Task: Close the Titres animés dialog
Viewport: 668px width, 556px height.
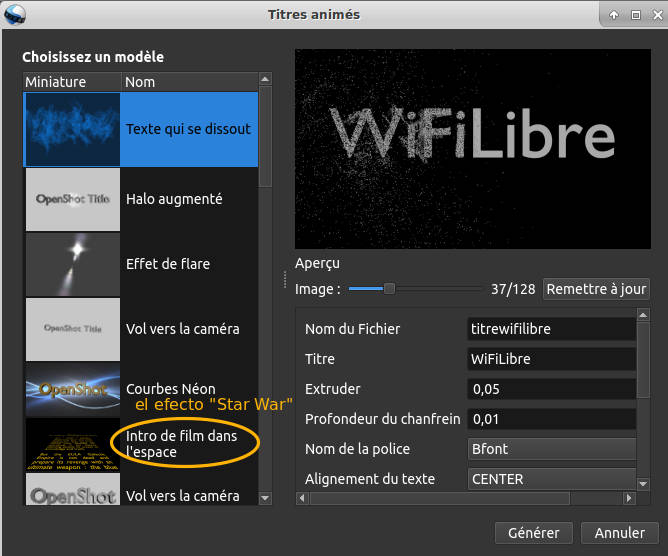Action: (x=658, y=15)
